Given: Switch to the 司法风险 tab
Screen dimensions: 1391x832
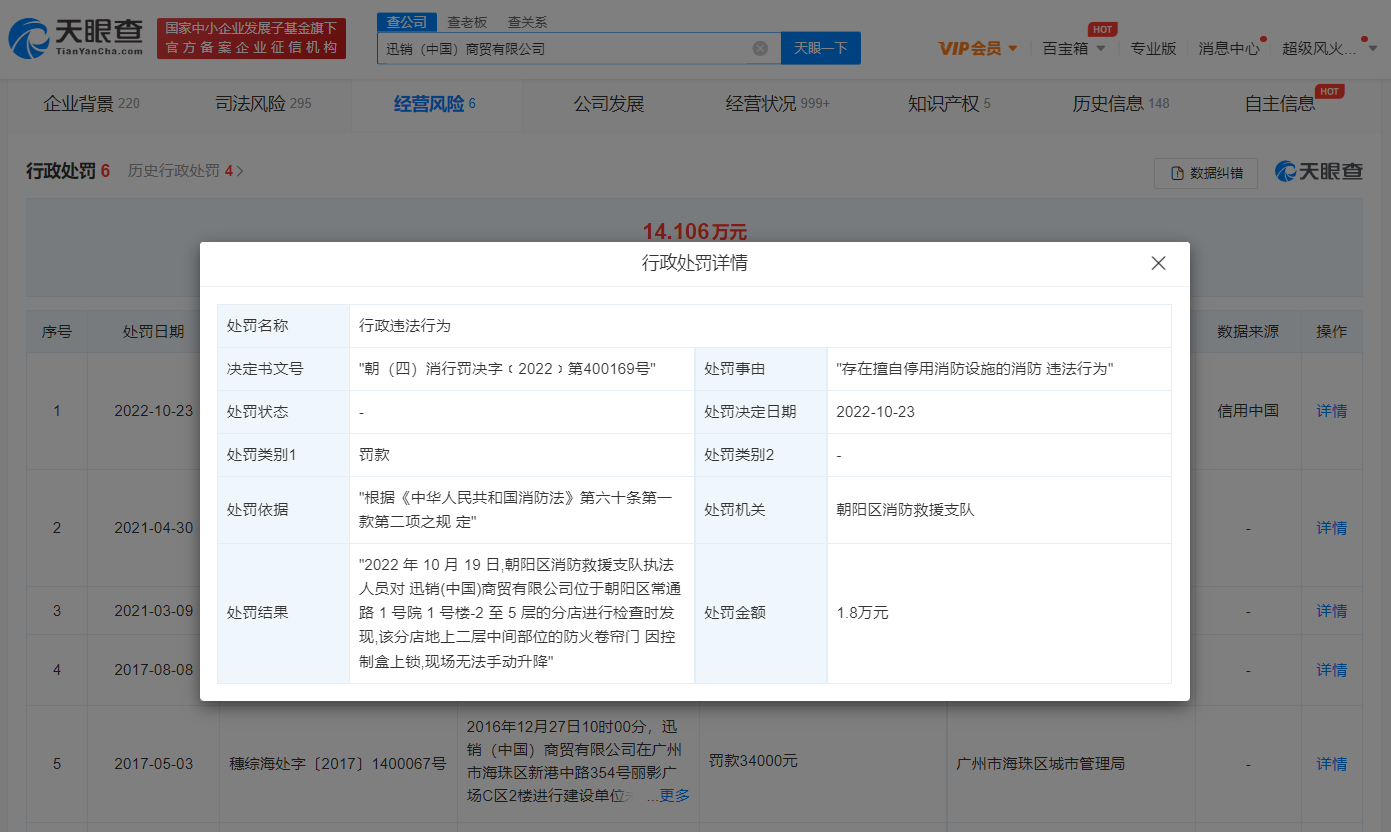Looking at the screenshot, I should pyautogui.click(x=263, y=104).
